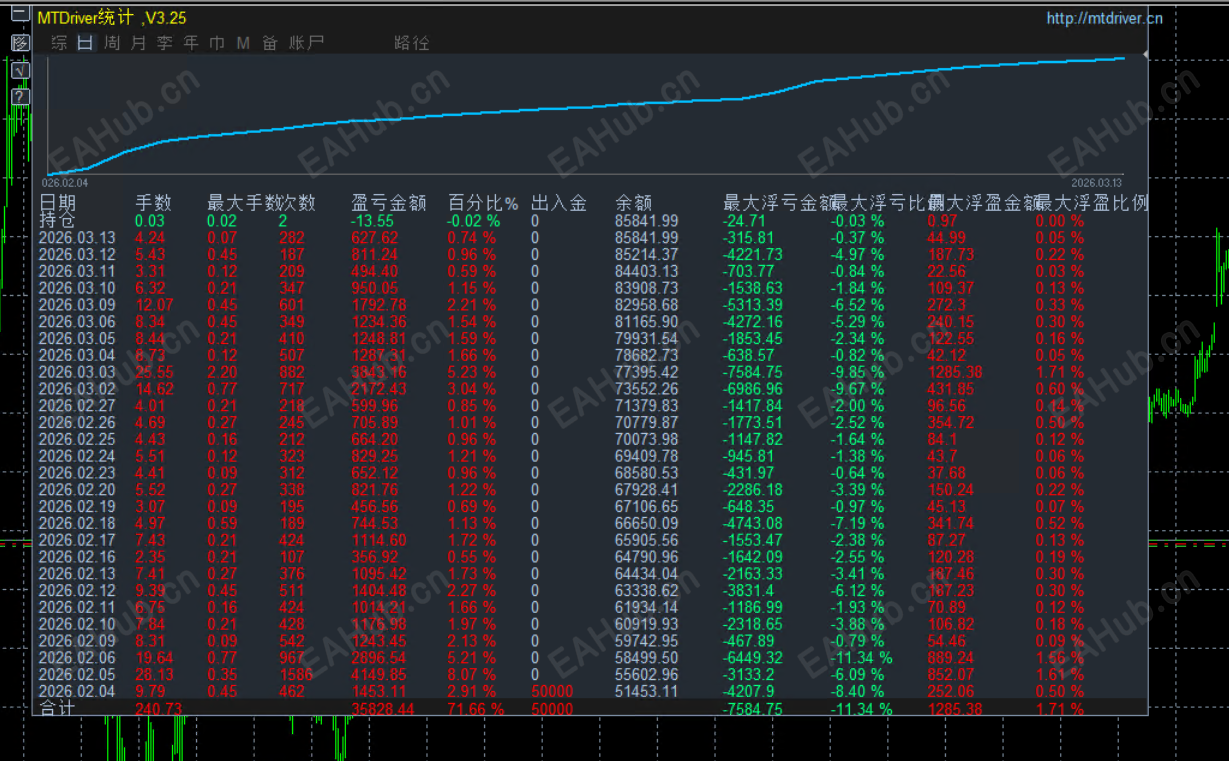Click the minus collapse icon at top left

pos(19,12)
